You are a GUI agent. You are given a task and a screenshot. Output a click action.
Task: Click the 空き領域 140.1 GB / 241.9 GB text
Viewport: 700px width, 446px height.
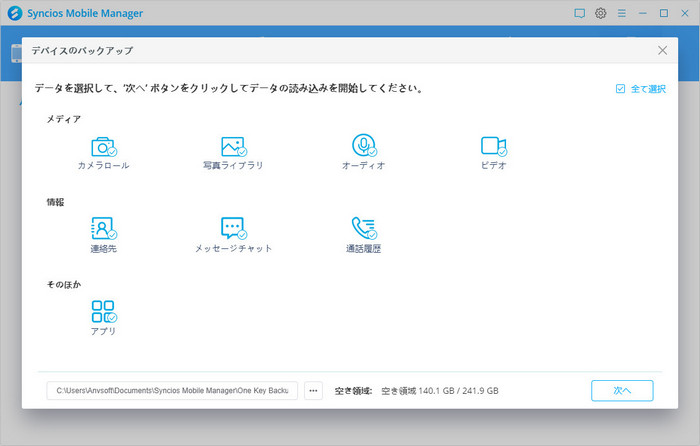click(440, 391)
